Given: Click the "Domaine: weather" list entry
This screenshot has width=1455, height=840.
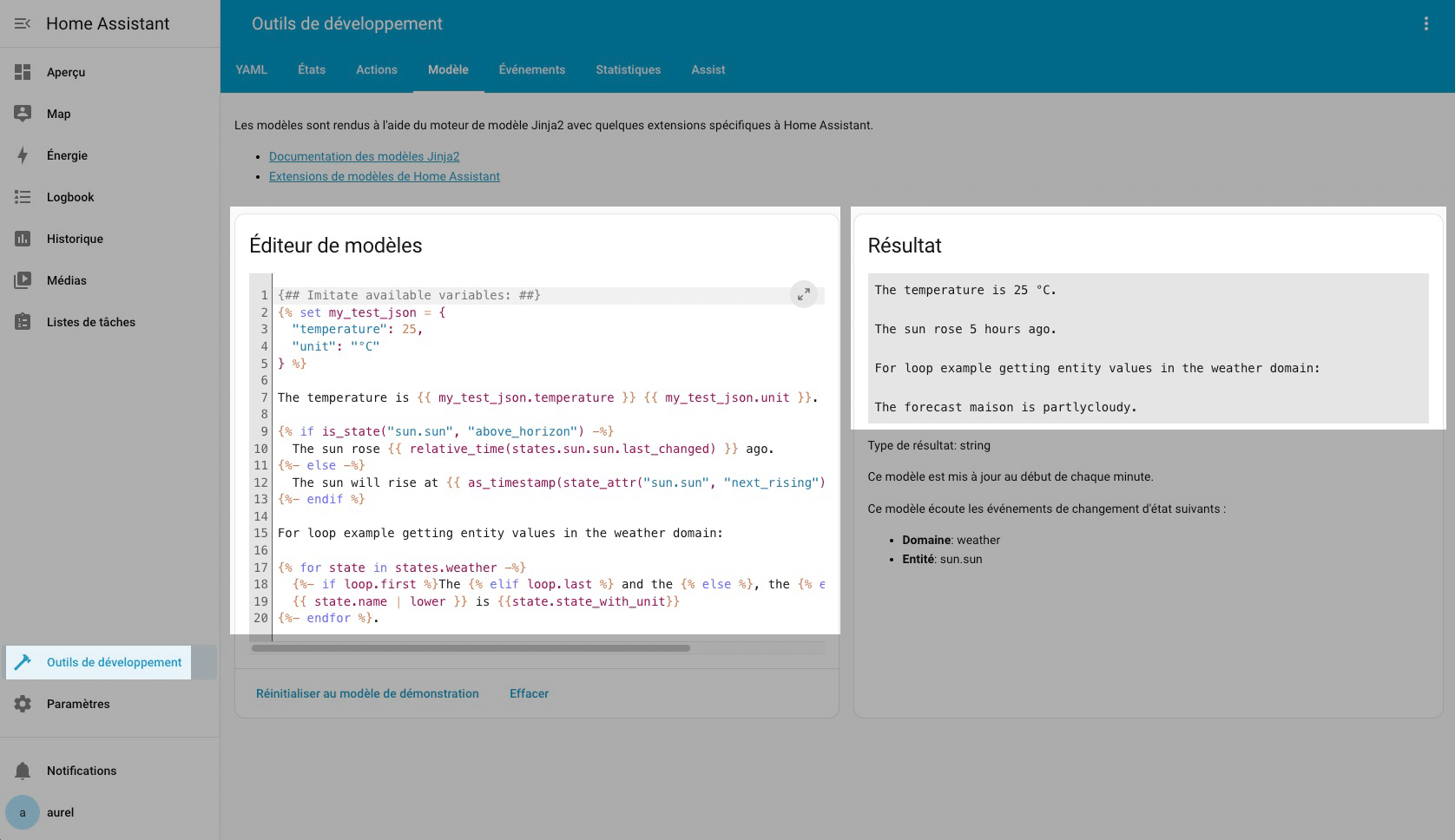Looking at the screenshot, I should (x=951, y=540).
